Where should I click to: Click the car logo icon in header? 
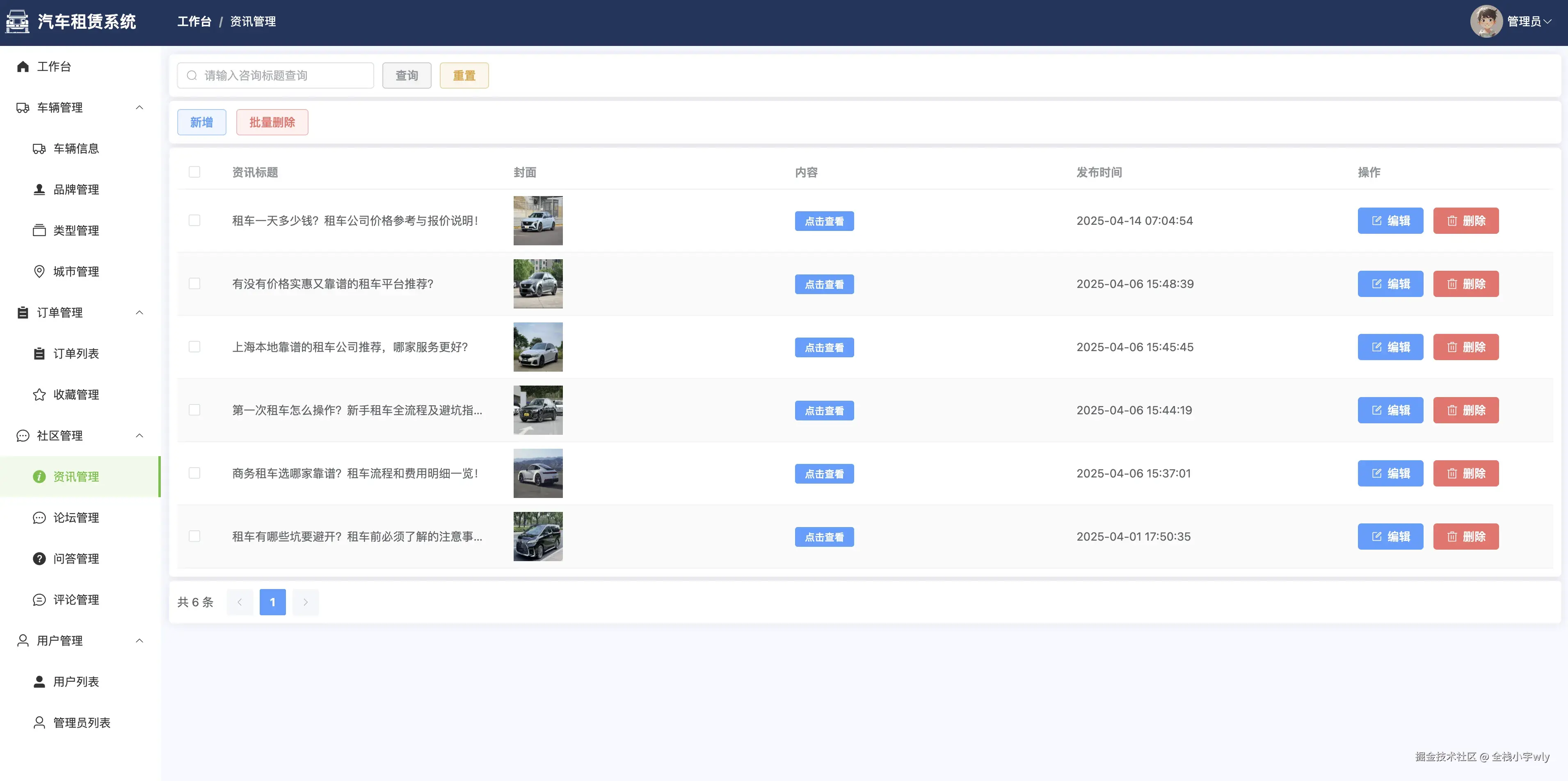click(x=18, y=22)
